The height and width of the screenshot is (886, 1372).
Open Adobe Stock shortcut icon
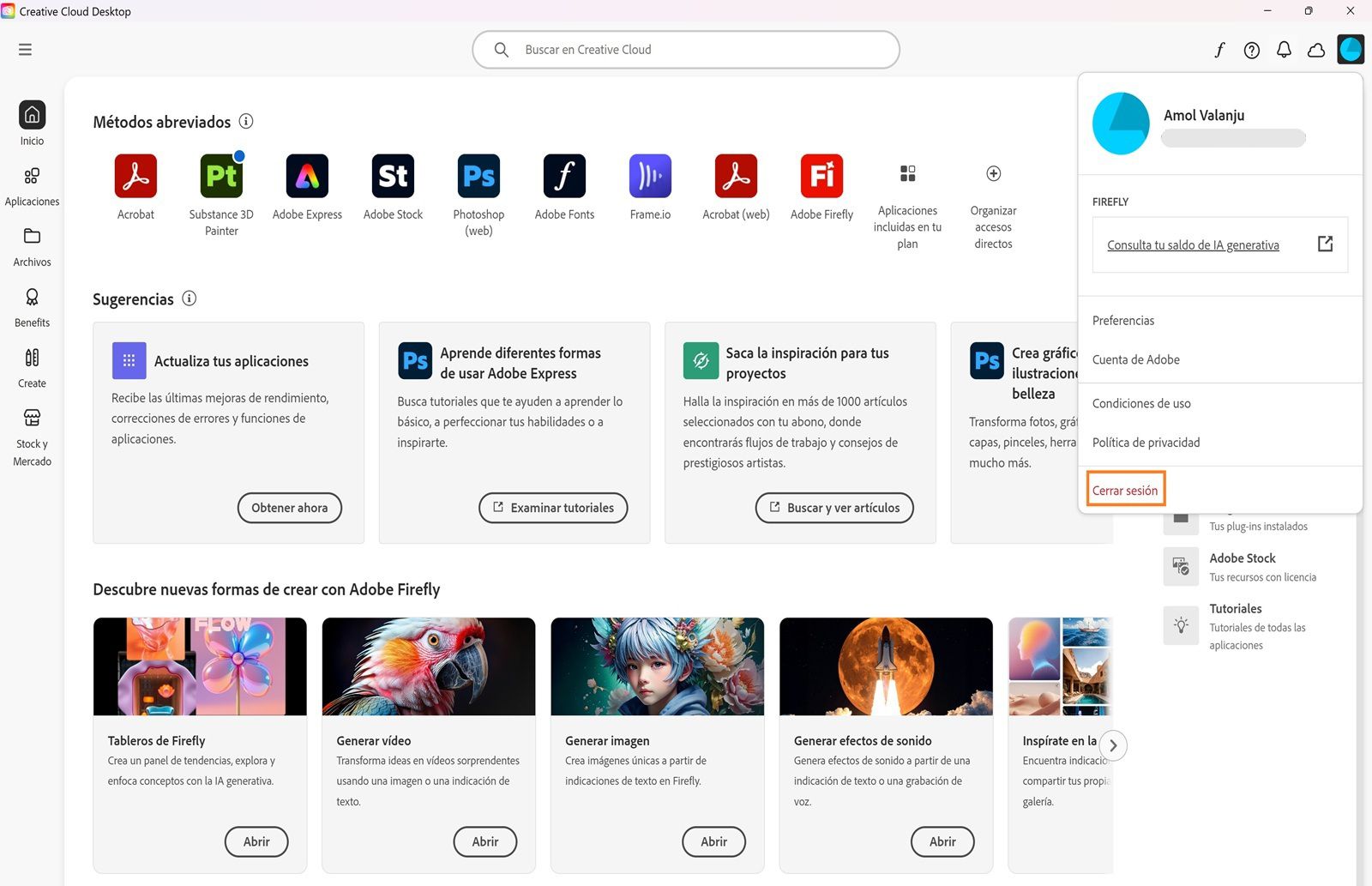(x=393, y=176)
